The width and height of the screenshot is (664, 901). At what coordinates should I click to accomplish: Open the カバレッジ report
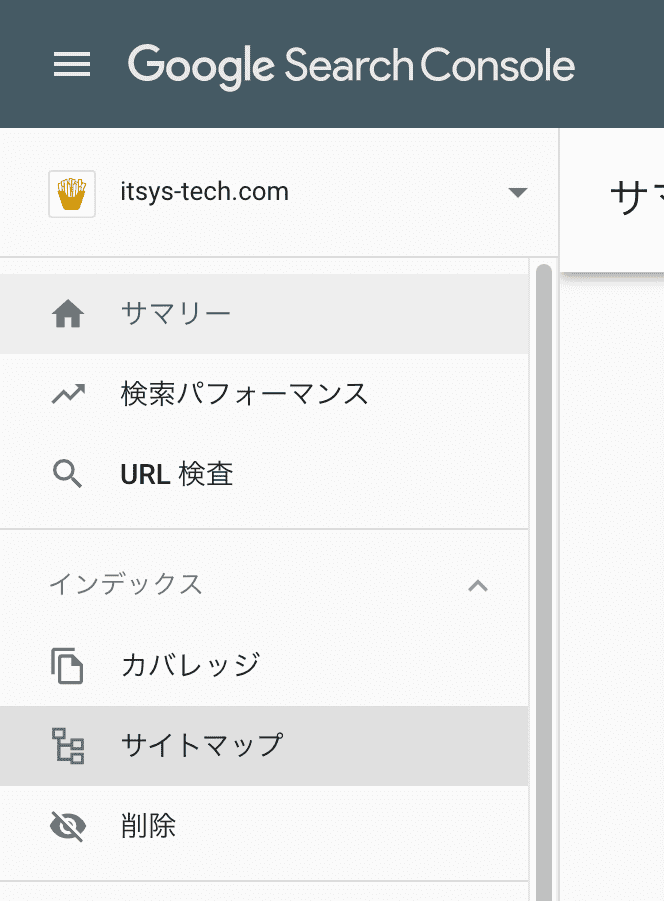point(264,665)
